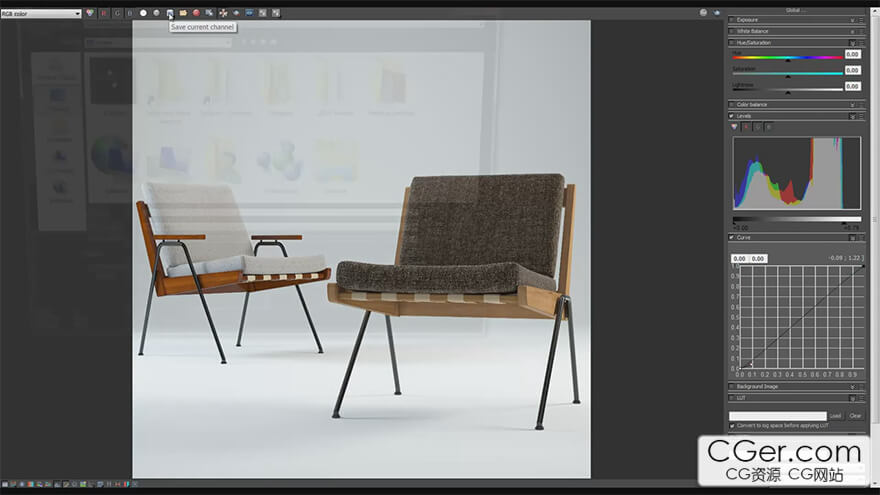Open the Levels options menu icon
This screenshot has height=495, width=880.
click(x=861, y=116)
